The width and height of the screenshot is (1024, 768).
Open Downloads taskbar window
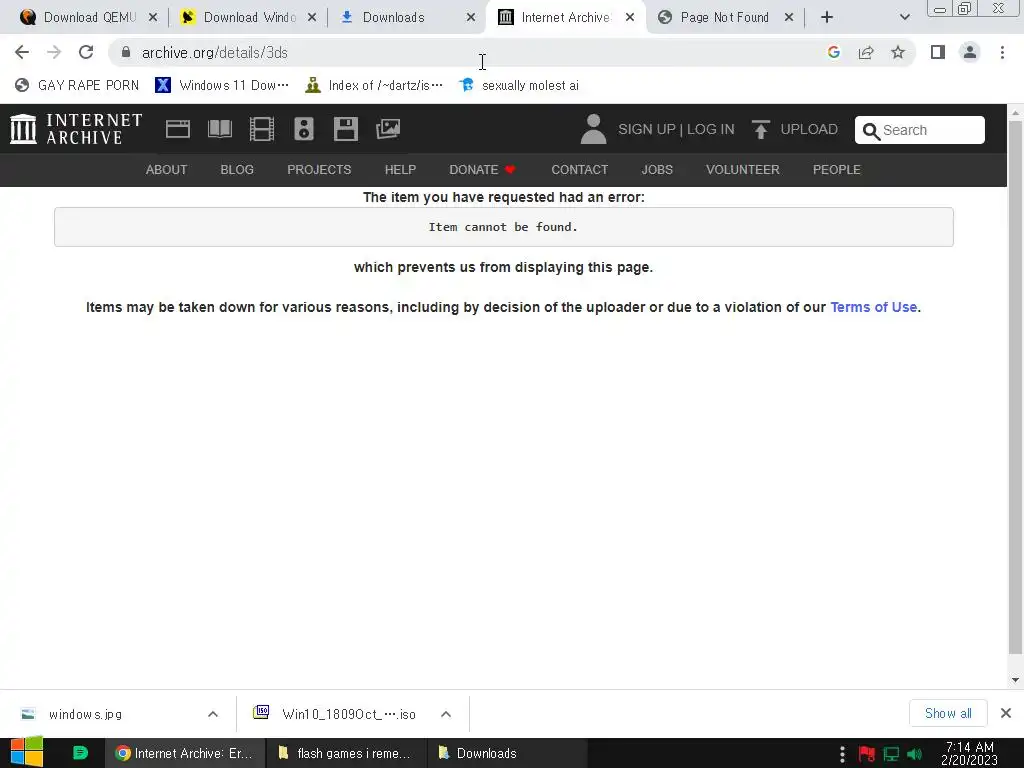pyautogui.click(x=507, y=753)
